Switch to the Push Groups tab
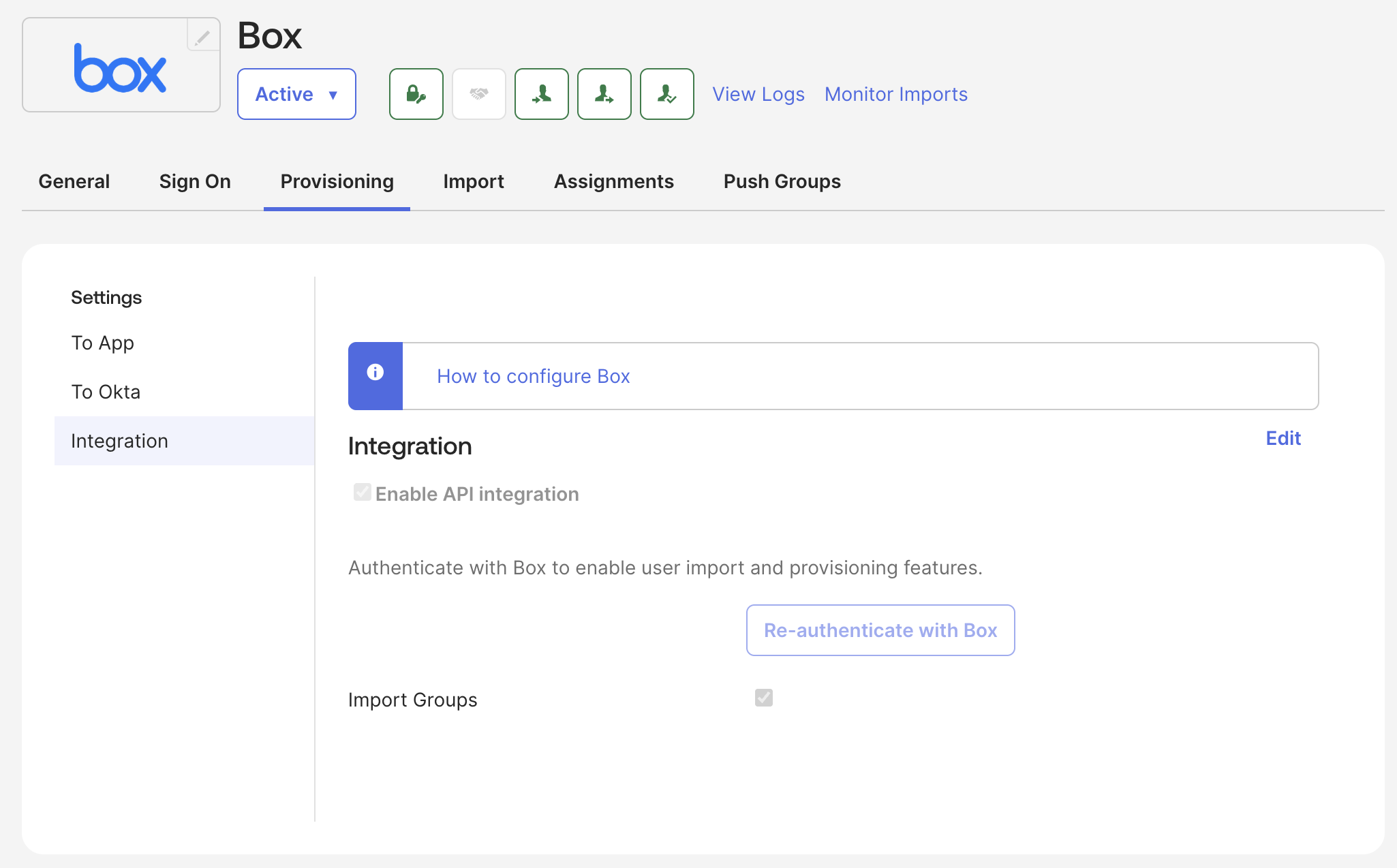1397x868 pixels. (782, 181)
